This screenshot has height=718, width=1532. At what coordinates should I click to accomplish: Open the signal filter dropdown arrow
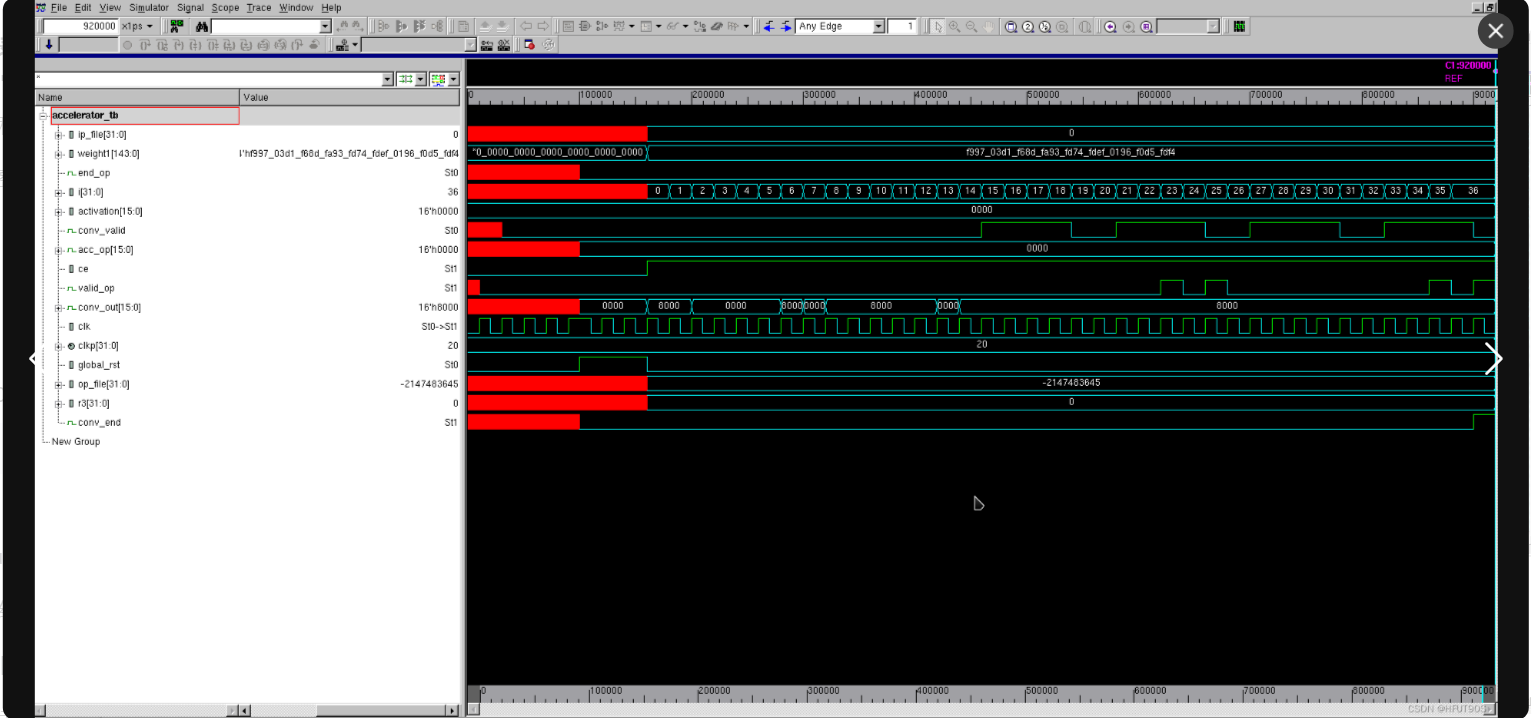387,79
